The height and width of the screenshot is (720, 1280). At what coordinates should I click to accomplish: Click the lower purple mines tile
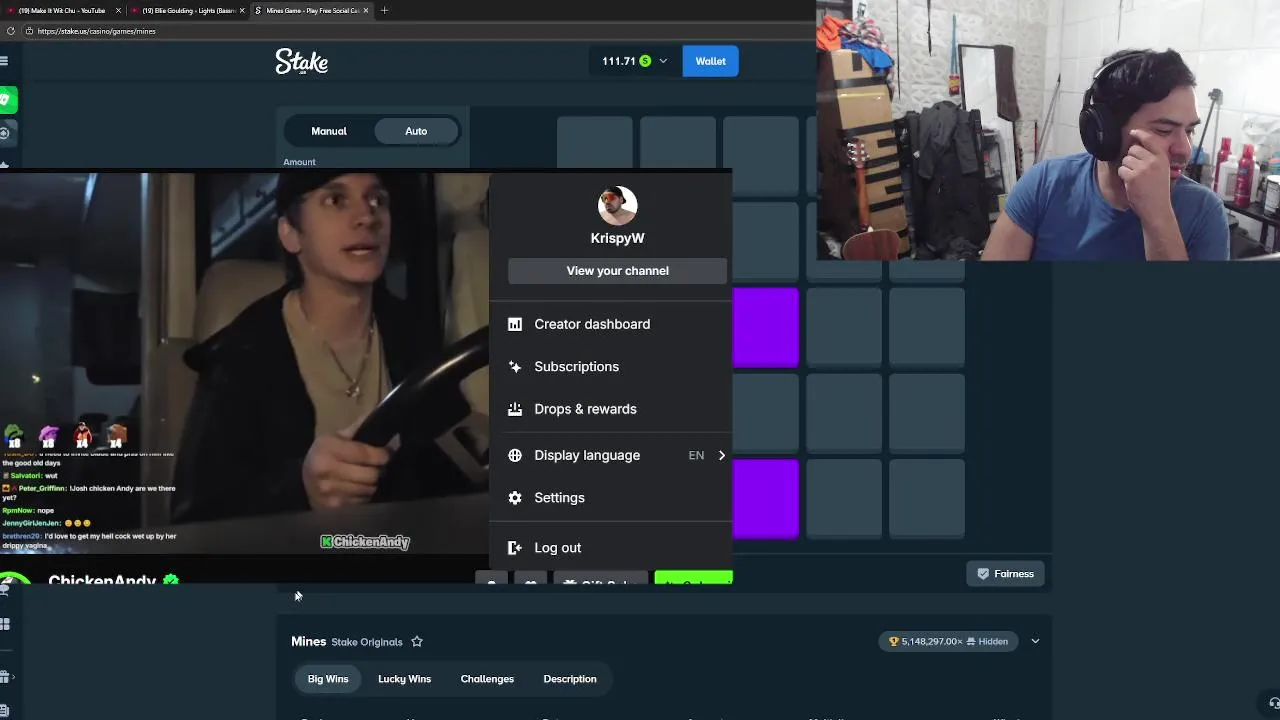pos(766,499)
